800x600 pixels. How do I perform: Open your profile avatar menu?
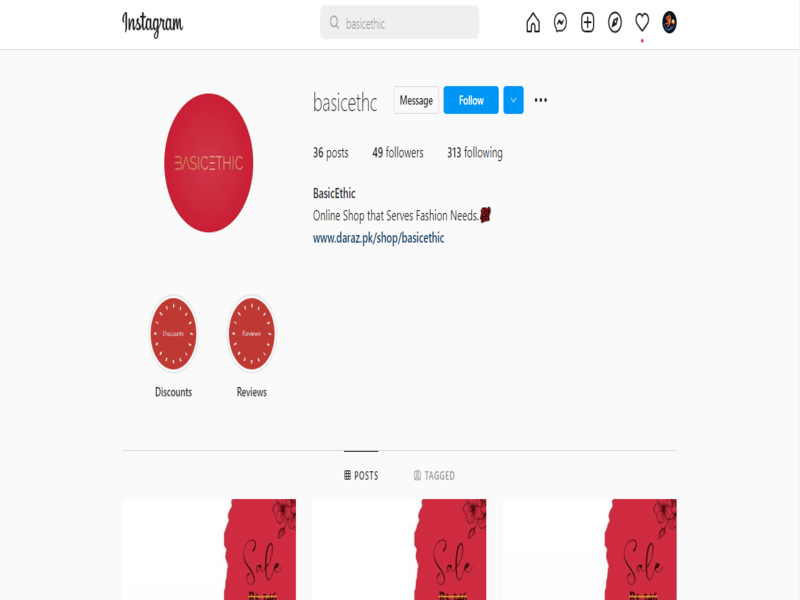point(669,22)
